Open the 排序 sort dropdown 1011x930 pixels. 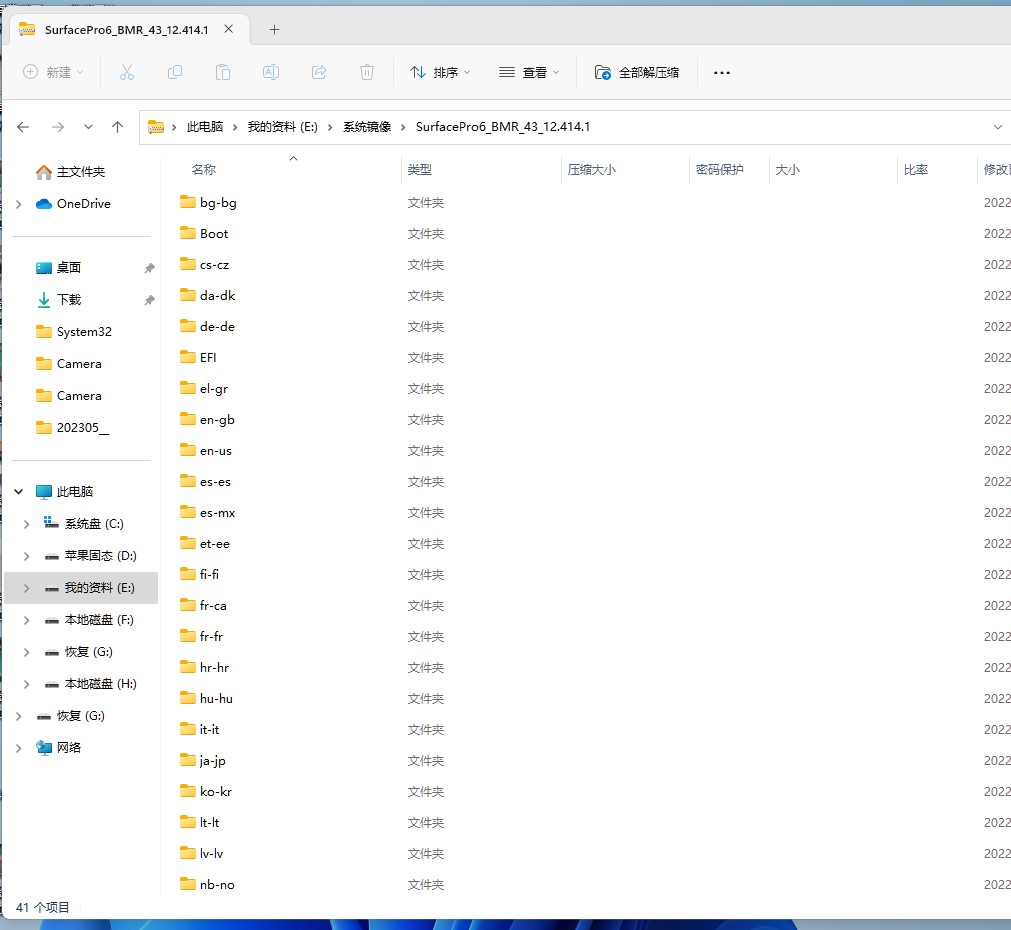(x=440, y=72)
